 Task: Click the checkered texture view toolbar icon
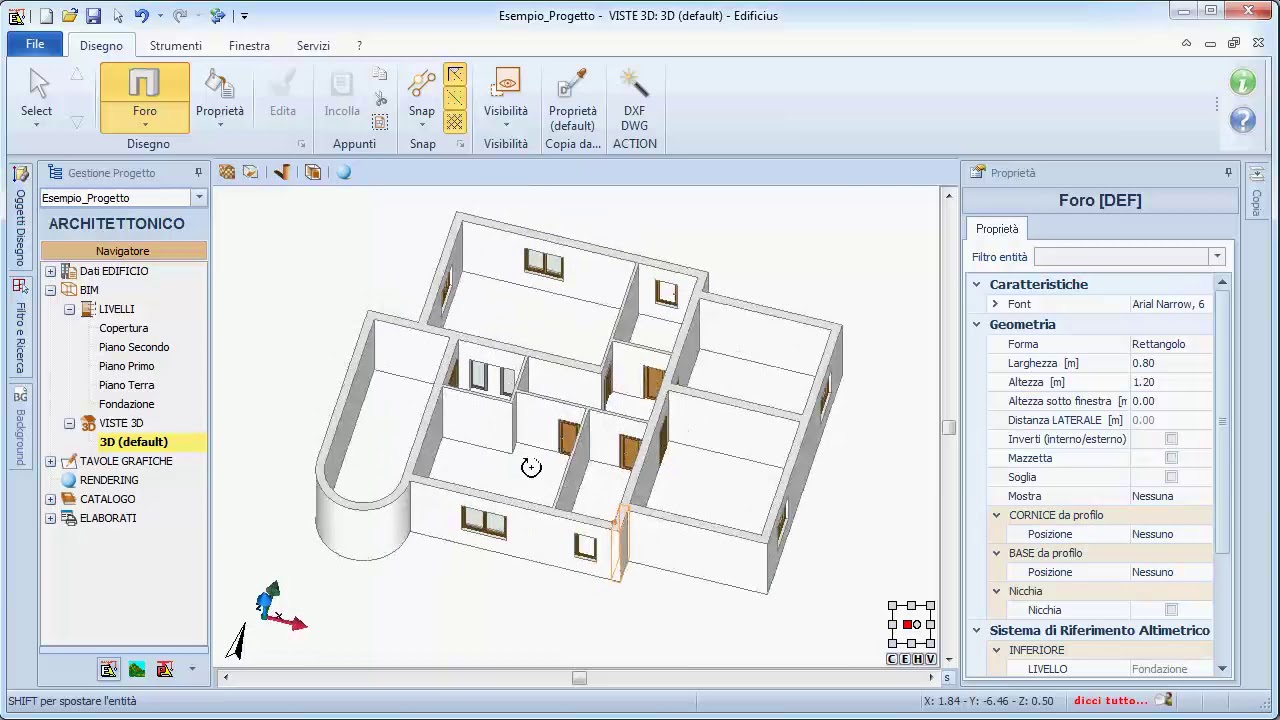pos(227,172)
